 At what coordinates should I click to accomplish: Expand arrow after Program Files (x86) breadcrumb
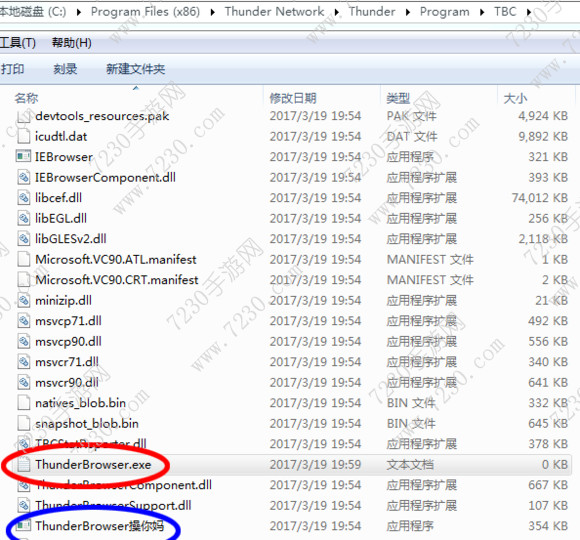pyautogui.click(x=213, y=12)
